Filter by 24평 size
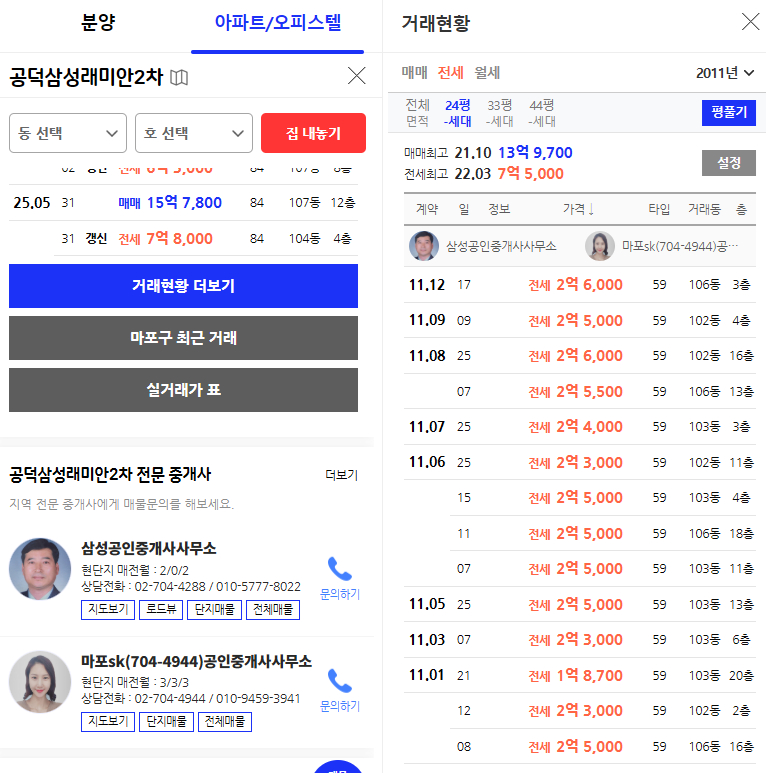Viewport: 766px width, 773px height. 457,113
